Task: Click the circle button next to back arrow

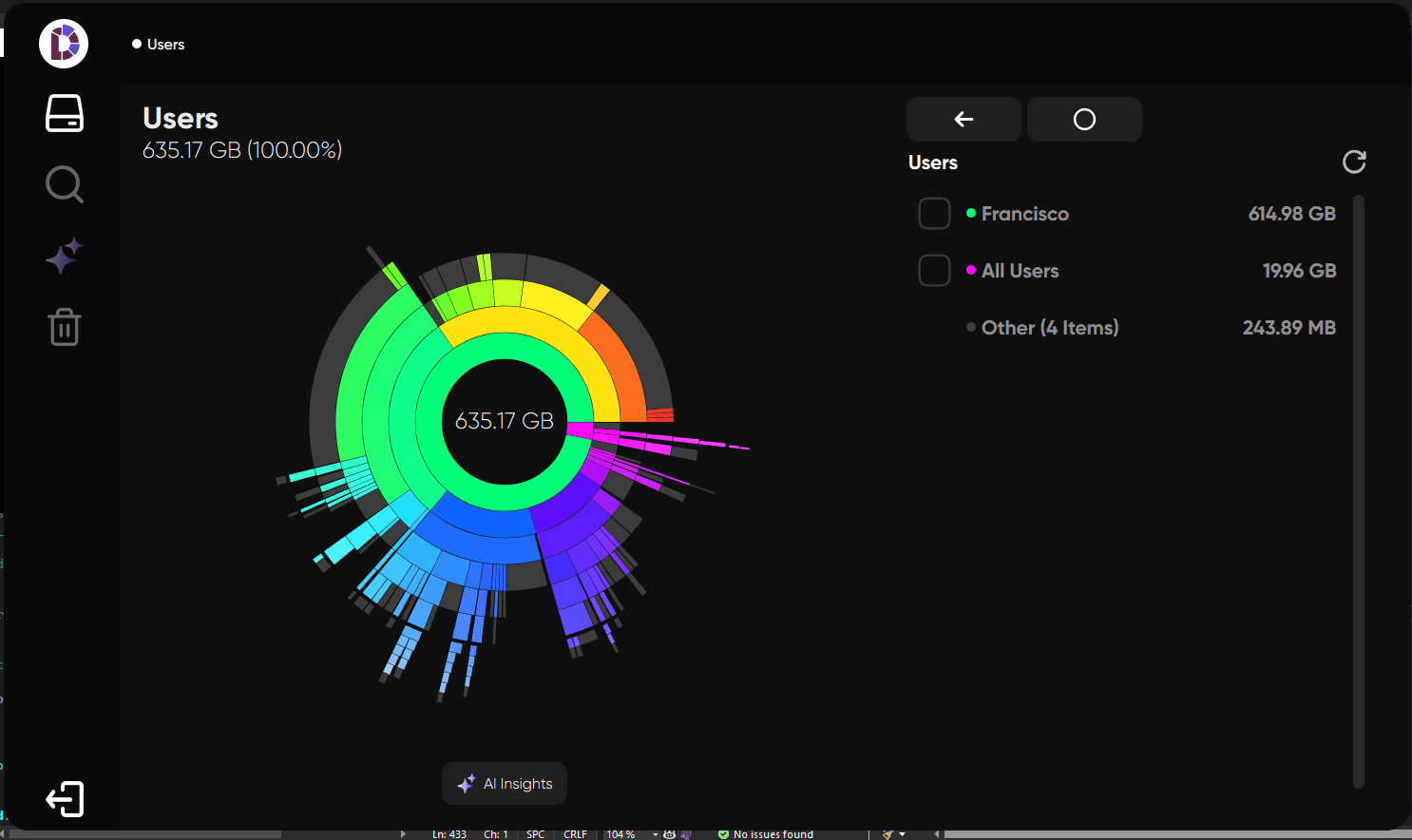Action: [1084, 119]
